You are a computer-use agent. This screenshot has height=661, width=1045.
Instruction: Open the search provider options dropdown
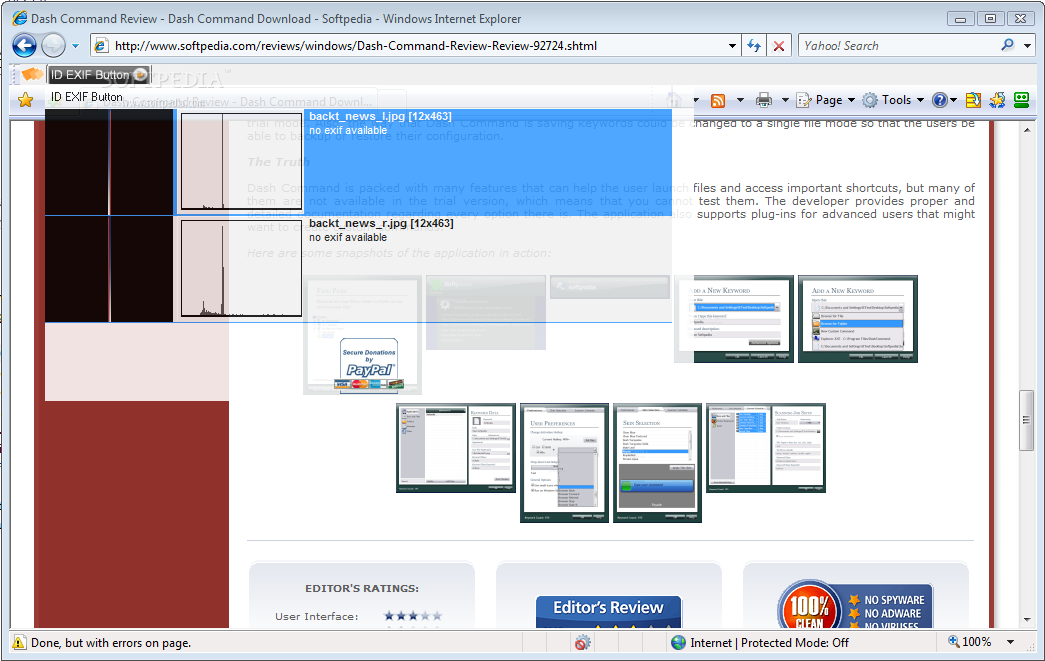(1028, 46)
